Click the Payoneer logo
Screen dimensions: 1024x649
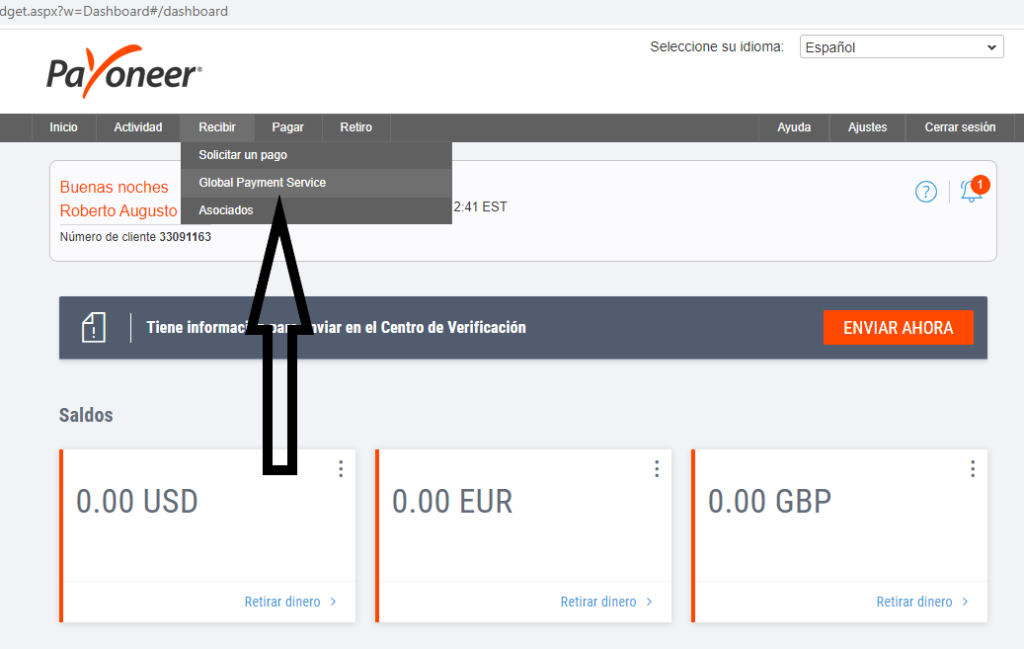click(124, 72)
